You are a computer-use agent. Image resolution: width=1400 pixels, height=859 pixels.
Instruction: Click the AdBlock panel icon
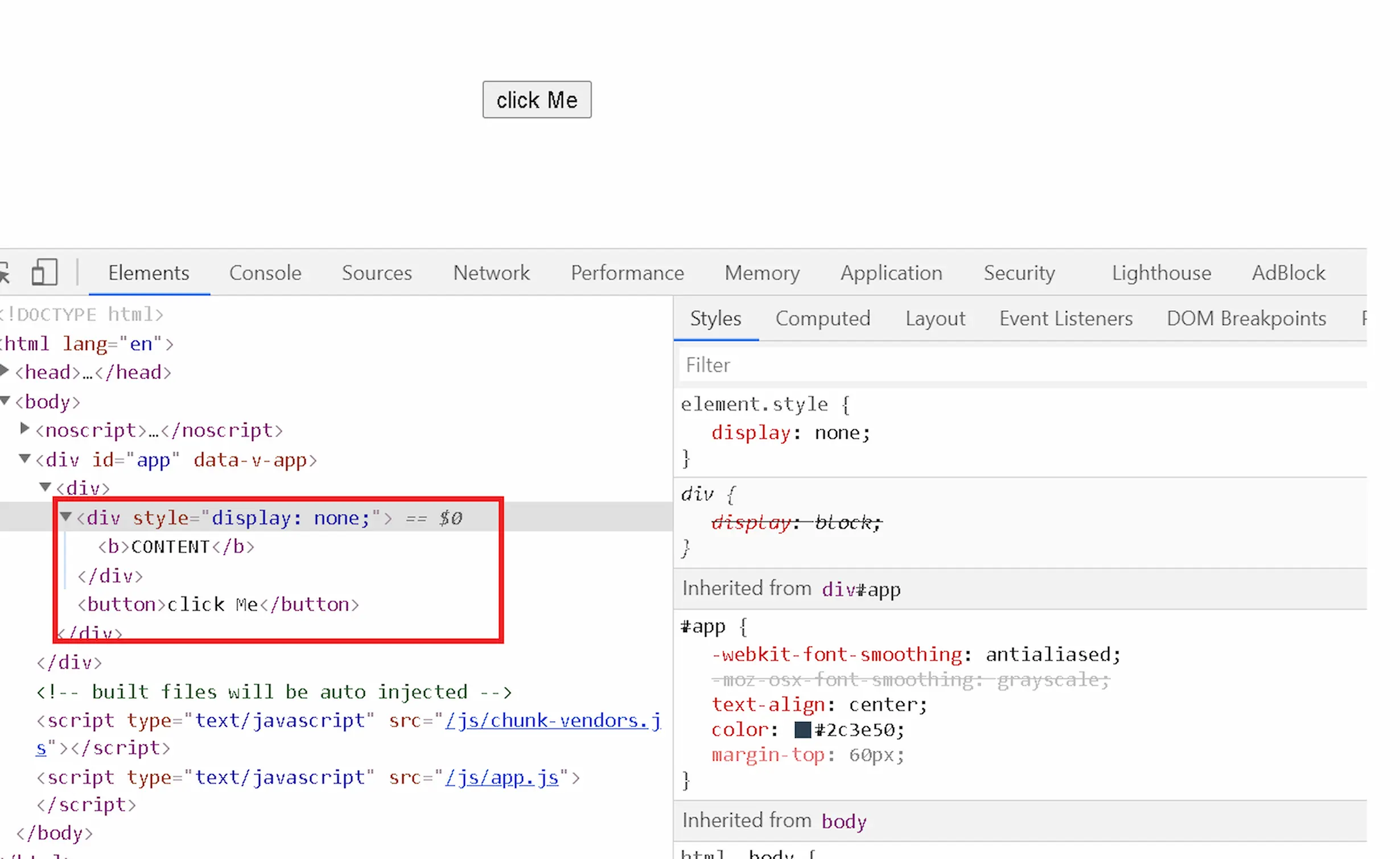click(1288, 272)
